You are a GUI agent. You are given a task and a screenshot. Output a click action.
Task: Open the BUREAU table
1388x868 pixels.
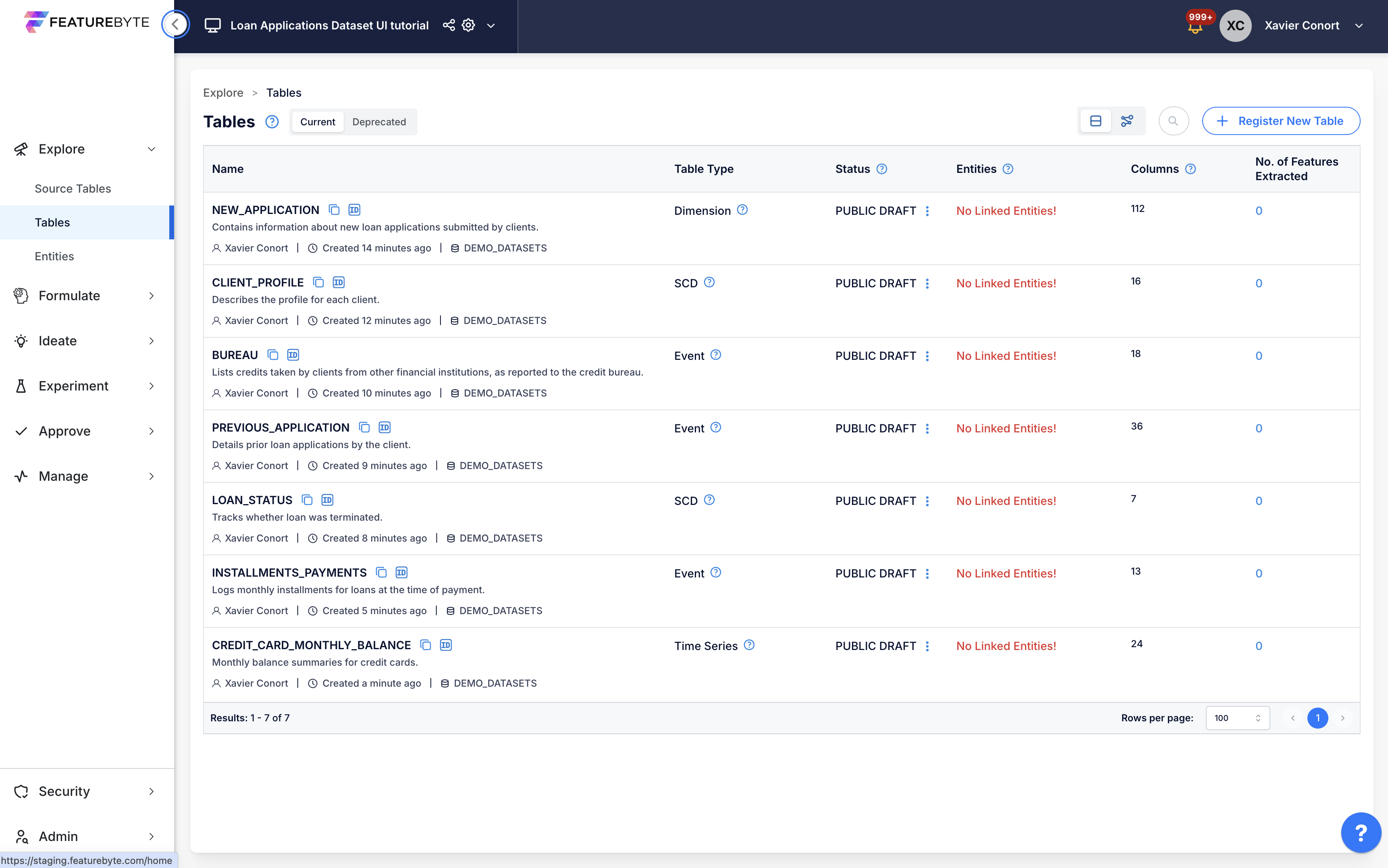(x=235, y=355)
